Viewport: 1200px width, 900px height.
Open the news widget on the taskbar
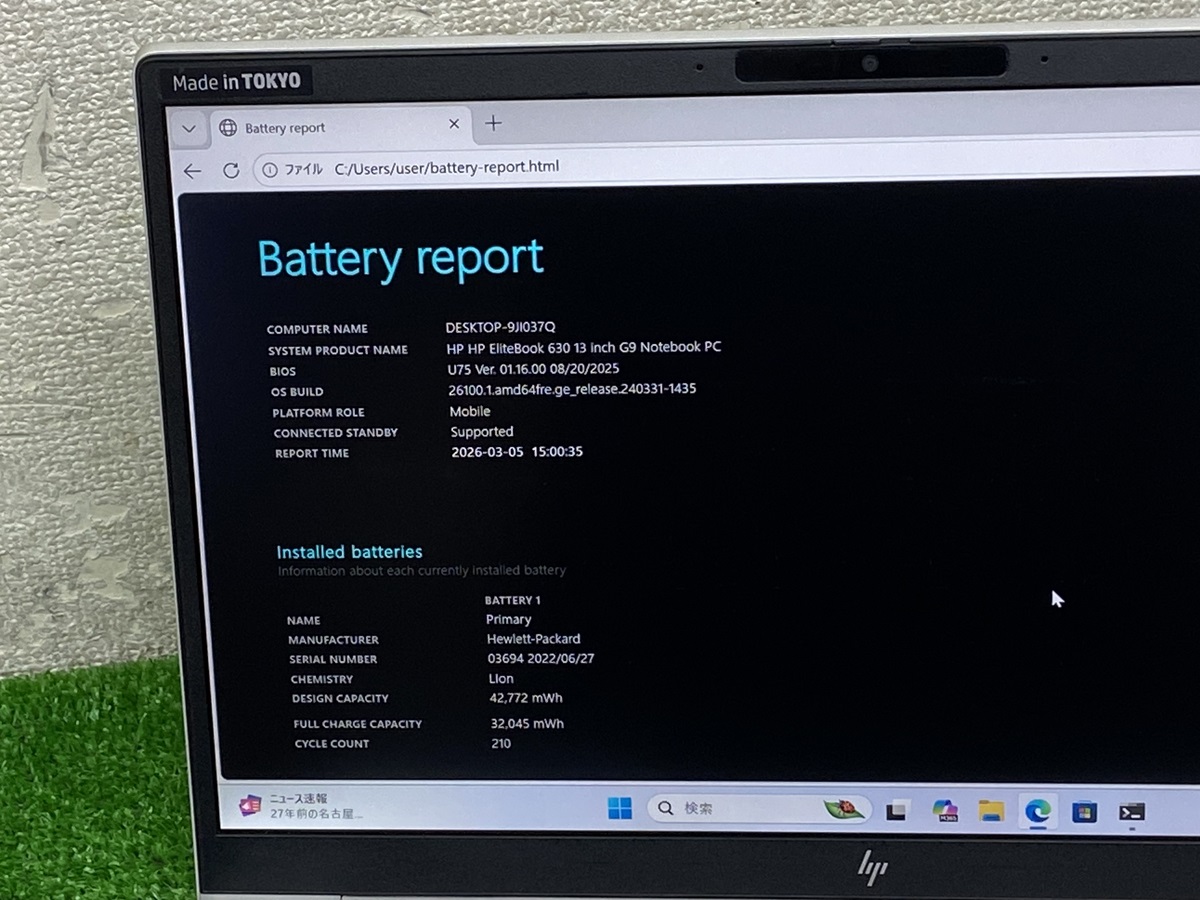(300, 806)
